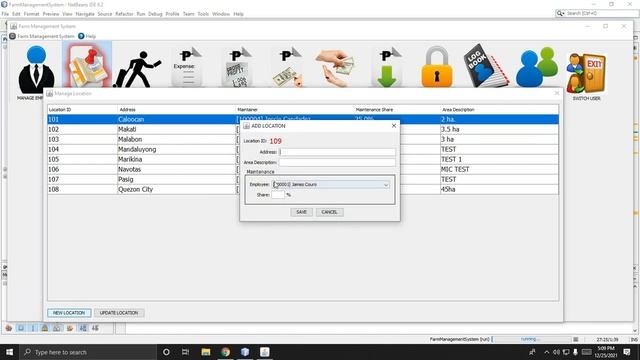Image resolution: width=640 pixels, height=360 pixels.
Task: Click the SAVE button in Add Location
Action: (301, 212)
